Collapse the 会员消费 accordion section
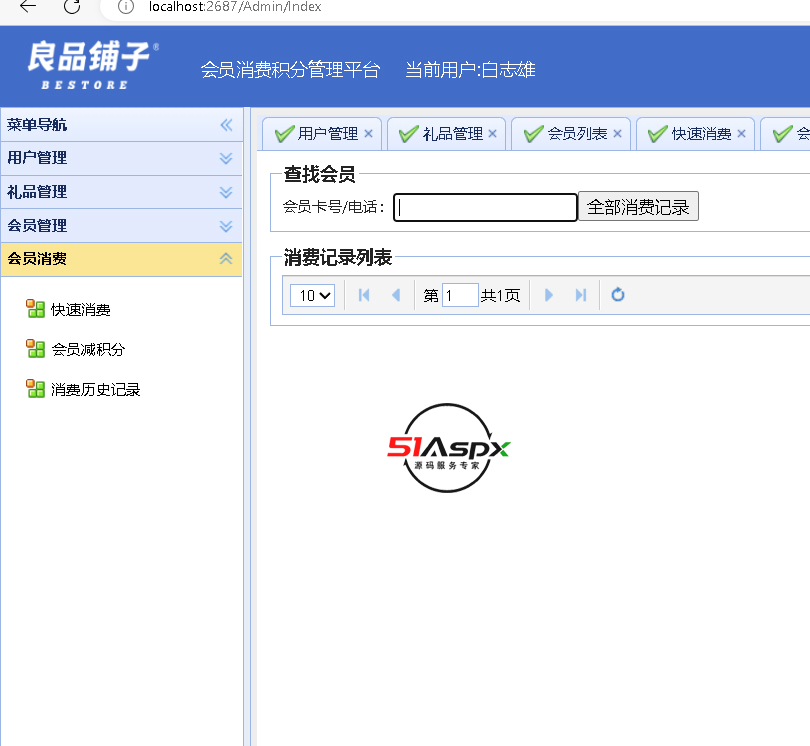This screenshot has height=746, width=810. [x=226, y=259]
